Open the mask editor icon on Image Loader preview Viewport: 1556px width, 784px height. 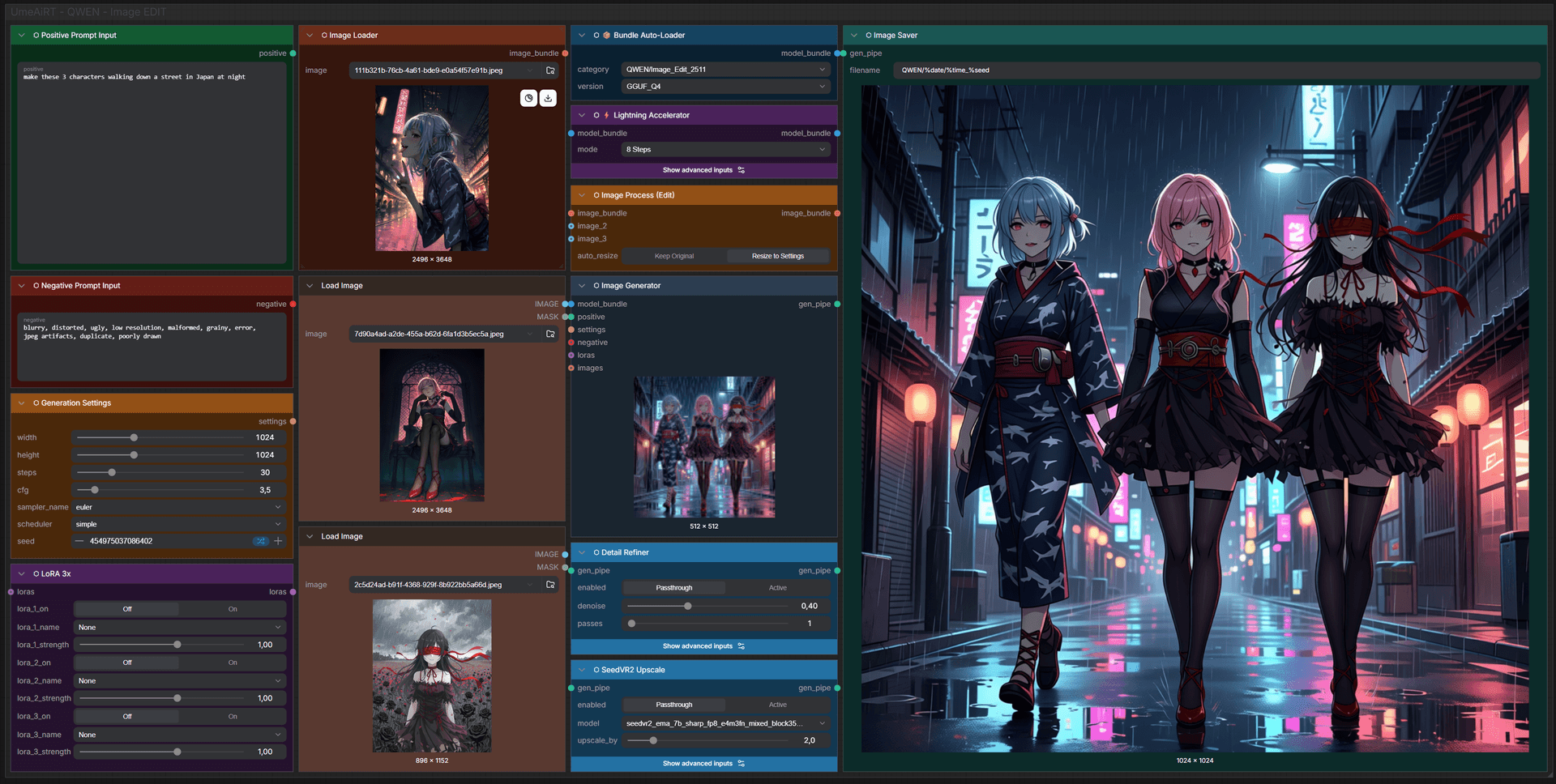coord(528,98)
